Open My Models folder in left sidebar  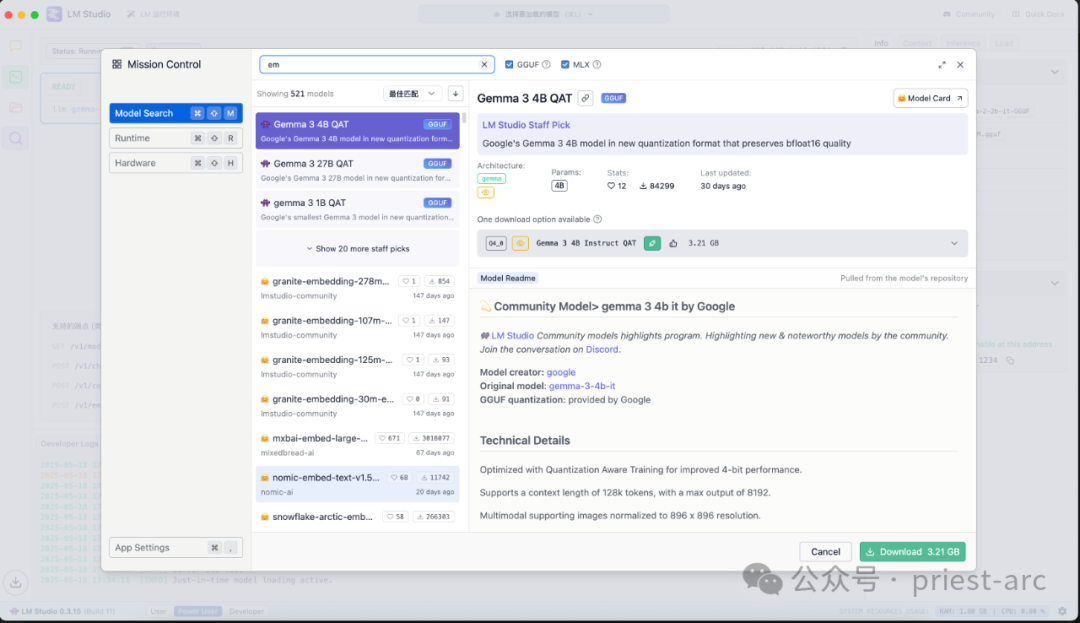click(15, 107)
